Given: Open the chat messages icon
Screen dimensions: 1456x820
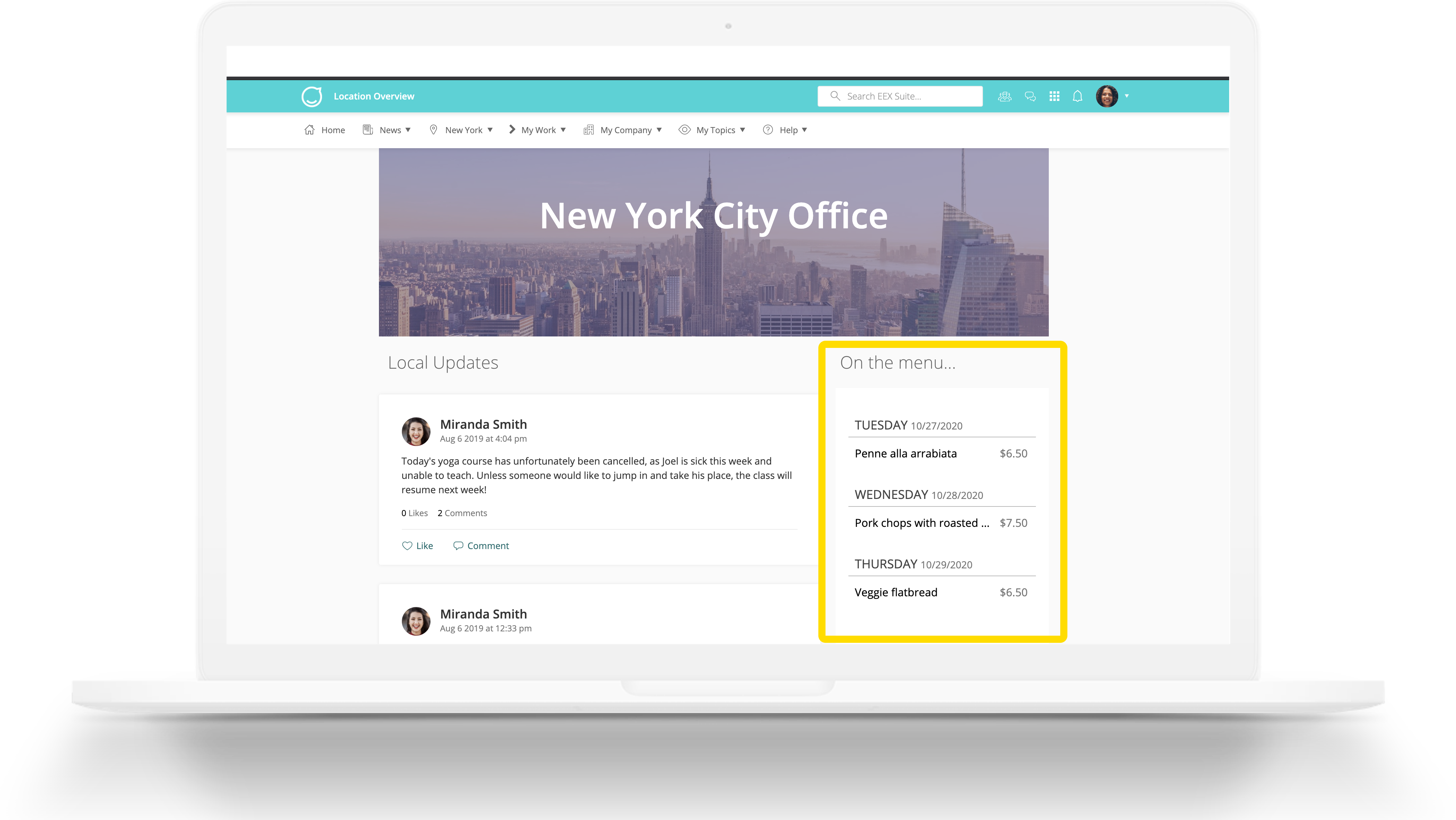Looking at the screenshot, I should (1030, 96).
